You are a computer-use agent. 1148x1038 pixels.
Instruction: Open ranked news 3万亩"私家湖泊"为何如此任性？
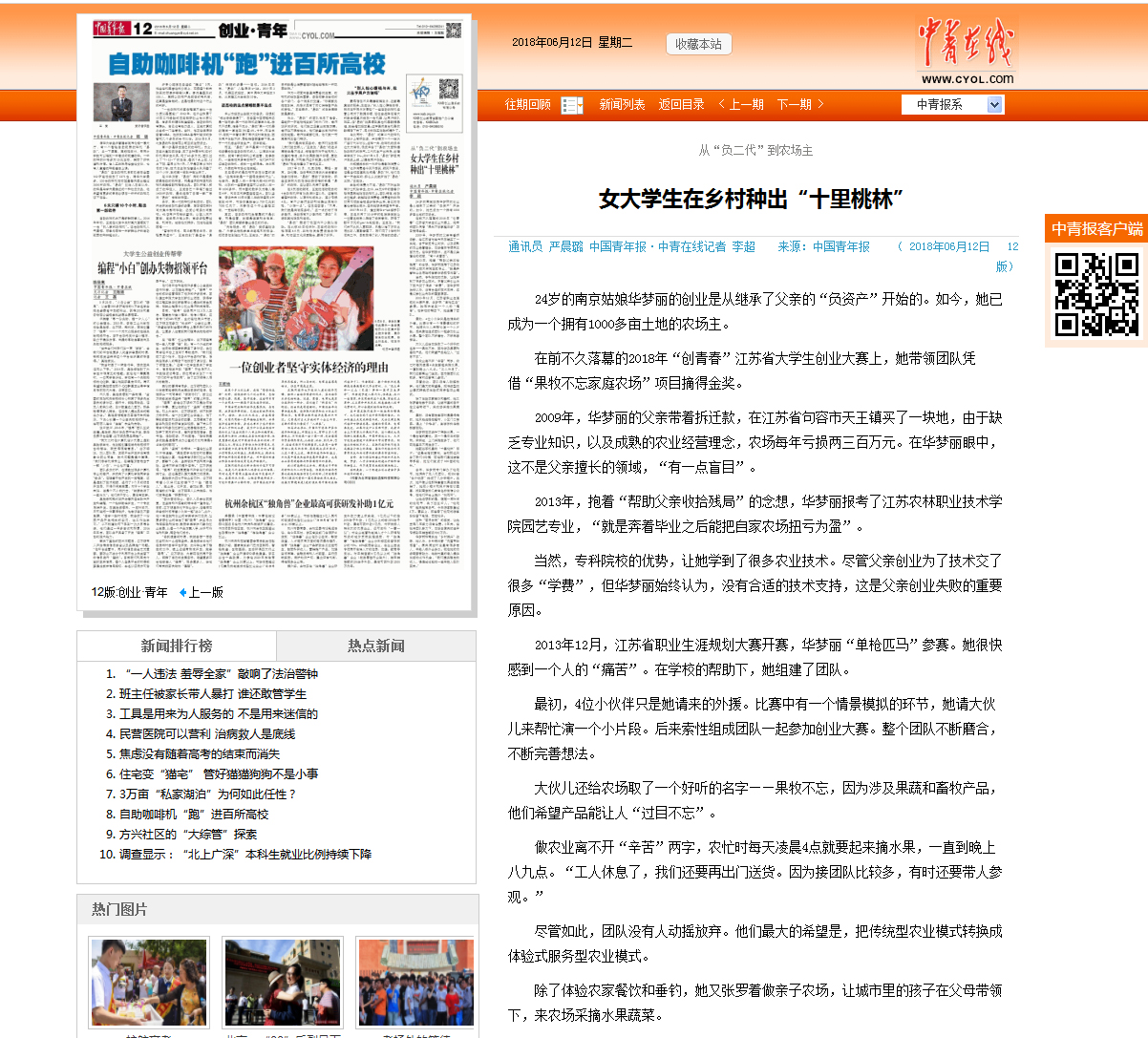[x=208, y=794]
